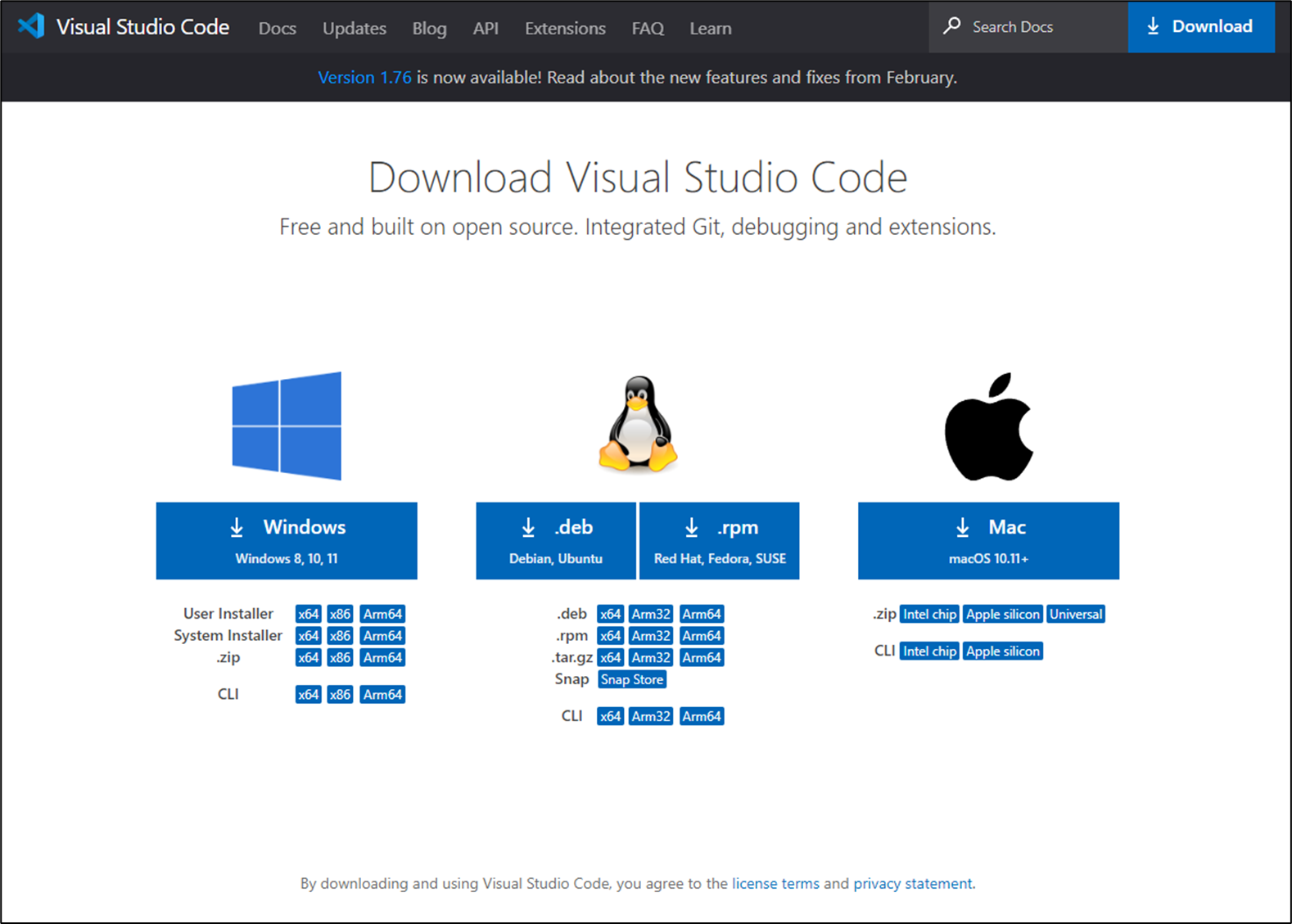Screen dimensions: 1292x924
Task: Open the Version 1.76 link
Action: (364, 77)
